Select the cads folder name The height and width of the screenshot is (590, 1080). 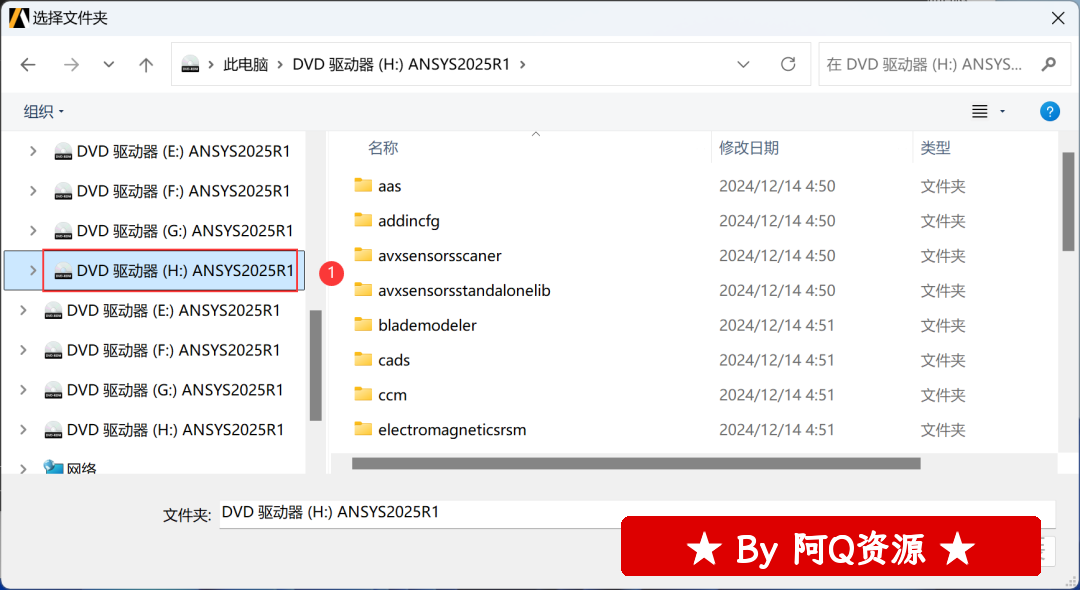pos(394,360)
